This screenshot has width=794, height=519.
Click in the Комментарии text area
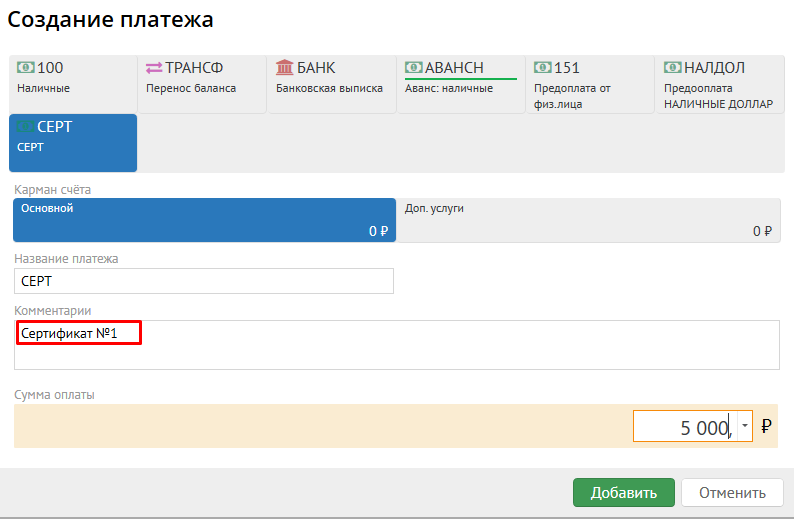click(x=397, y=345)
